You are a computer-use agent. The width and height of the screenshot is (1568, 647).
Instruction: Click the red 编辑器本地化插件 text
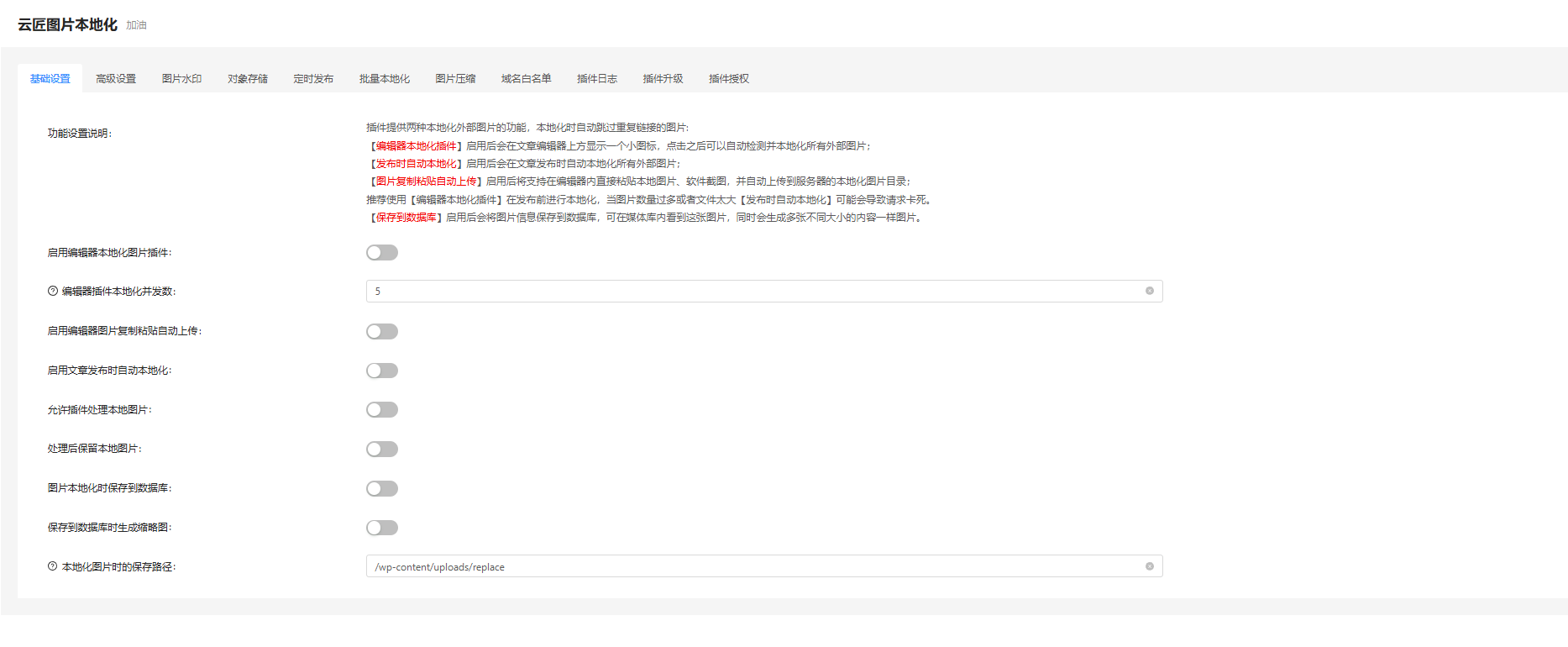click(416, 146)
